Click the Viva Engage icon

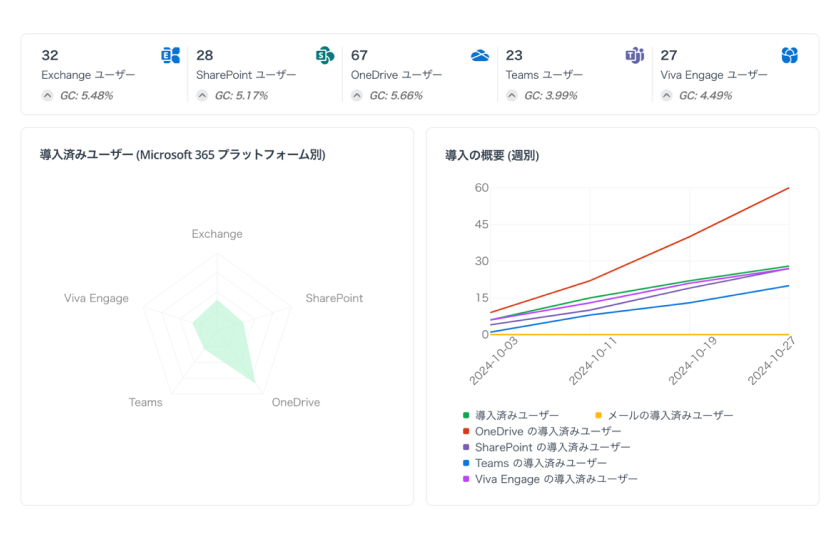pyautogui.click(x=789, y=55)
